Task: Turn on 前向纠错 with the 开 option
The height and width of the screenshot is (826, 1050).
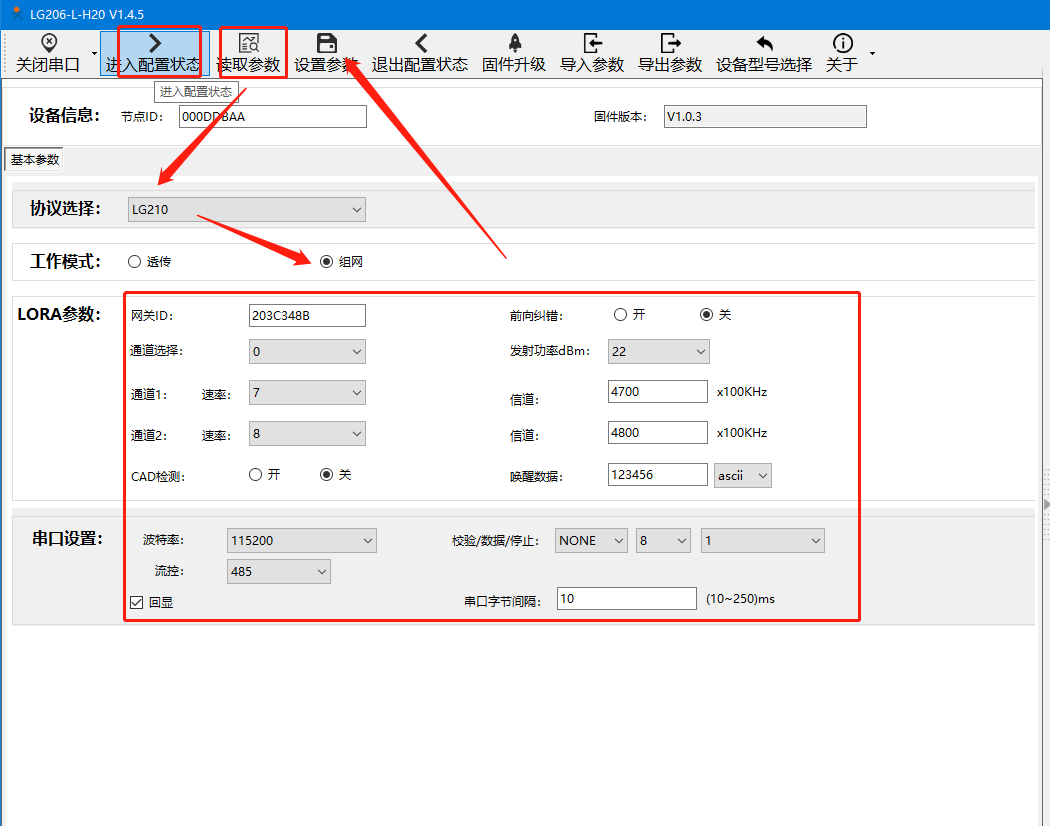Action: point(621,315)
